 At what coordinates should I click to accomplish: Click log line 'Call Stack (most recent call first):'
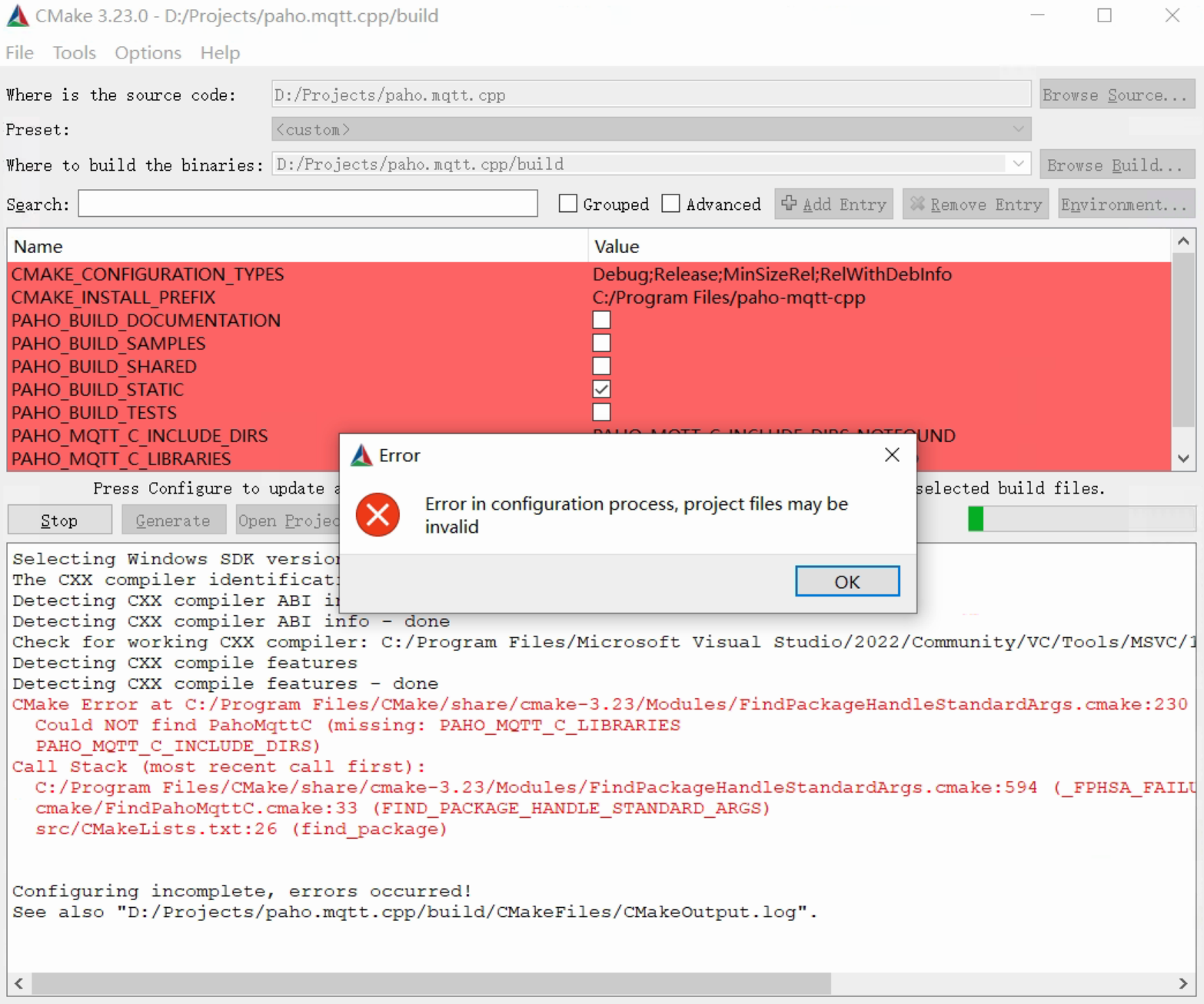pyautogui.click(x=218, y=766)
